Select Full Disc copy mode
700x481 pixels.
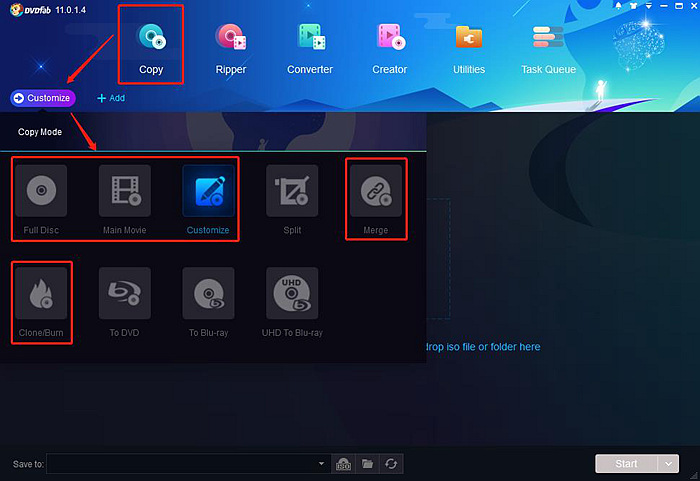pyautogui.click(x=41, y=200)
